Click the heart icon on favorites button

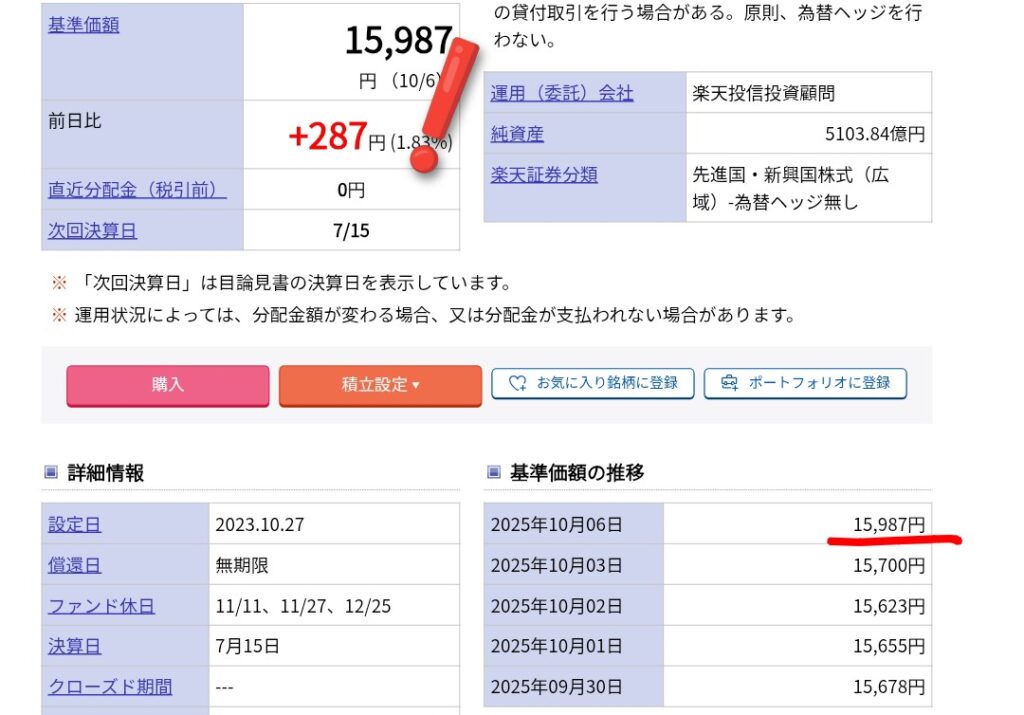click(517, 383)
